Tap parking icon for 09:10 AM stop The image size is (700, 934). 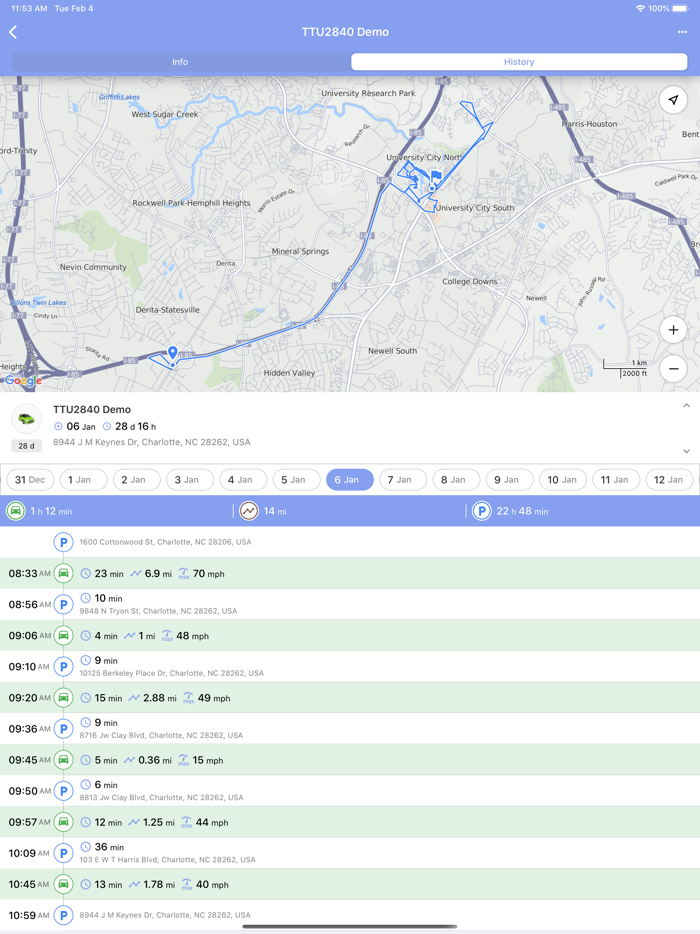64,667
